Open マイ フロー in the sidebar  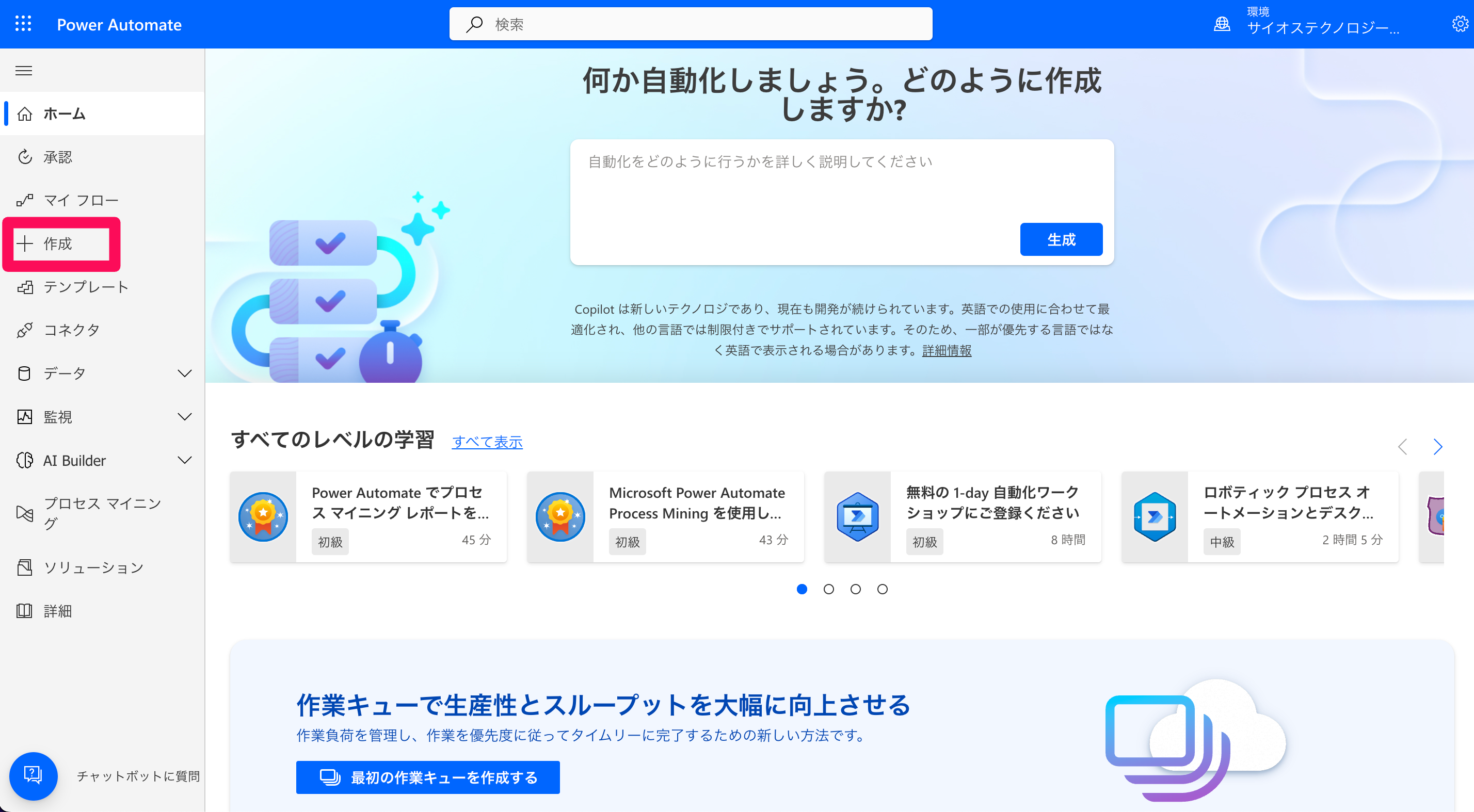(x=102, y=200)
